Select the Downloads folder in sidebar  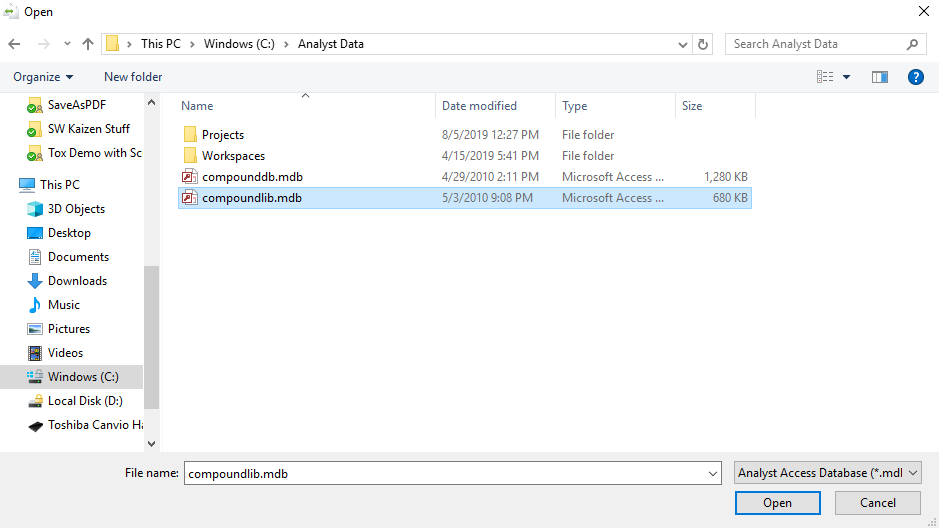77,281
